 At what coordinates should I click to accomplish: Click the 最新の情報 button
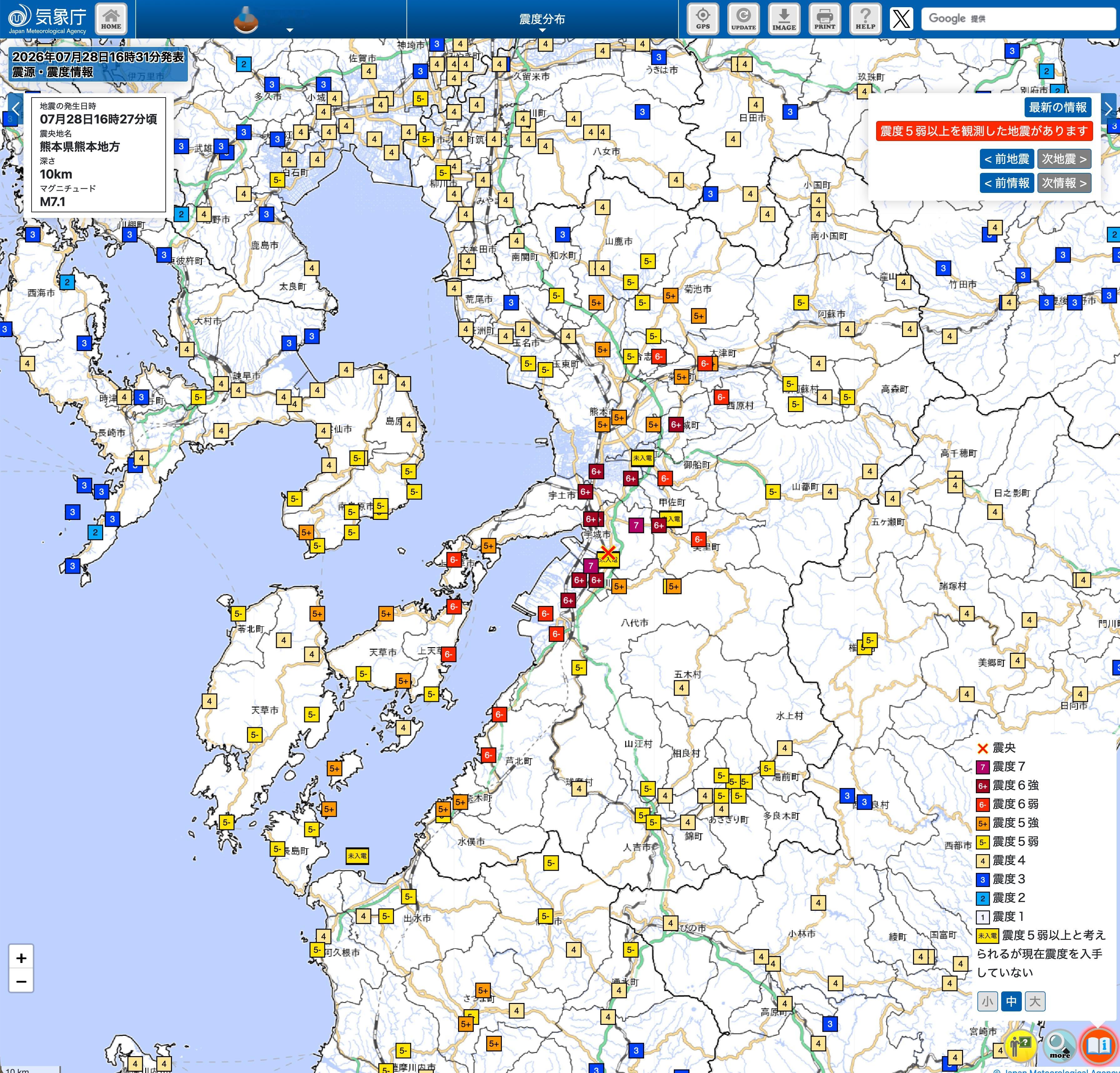coord(1058,107)
